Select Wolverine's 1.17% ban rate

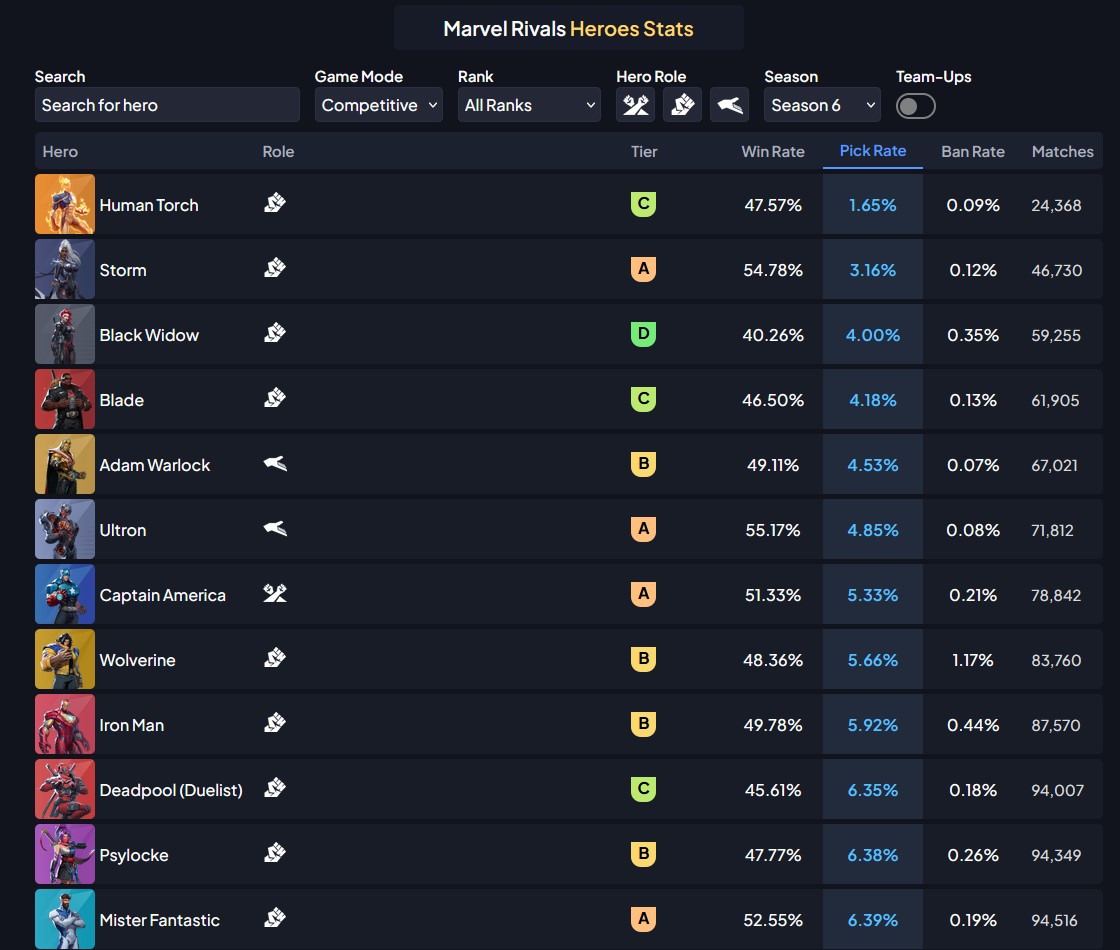point(973,660)
